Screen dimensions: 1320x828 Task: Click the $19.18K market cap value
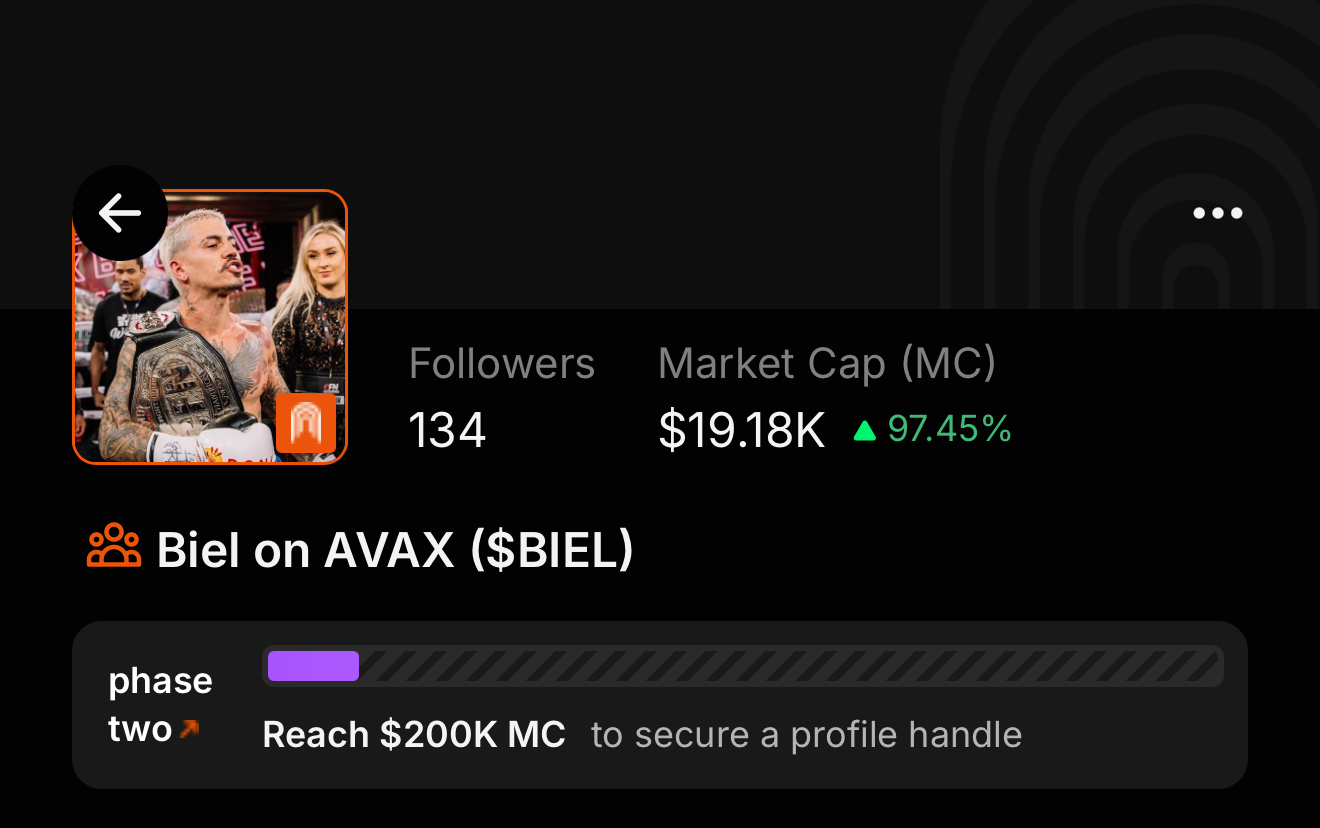pos(741,431)
